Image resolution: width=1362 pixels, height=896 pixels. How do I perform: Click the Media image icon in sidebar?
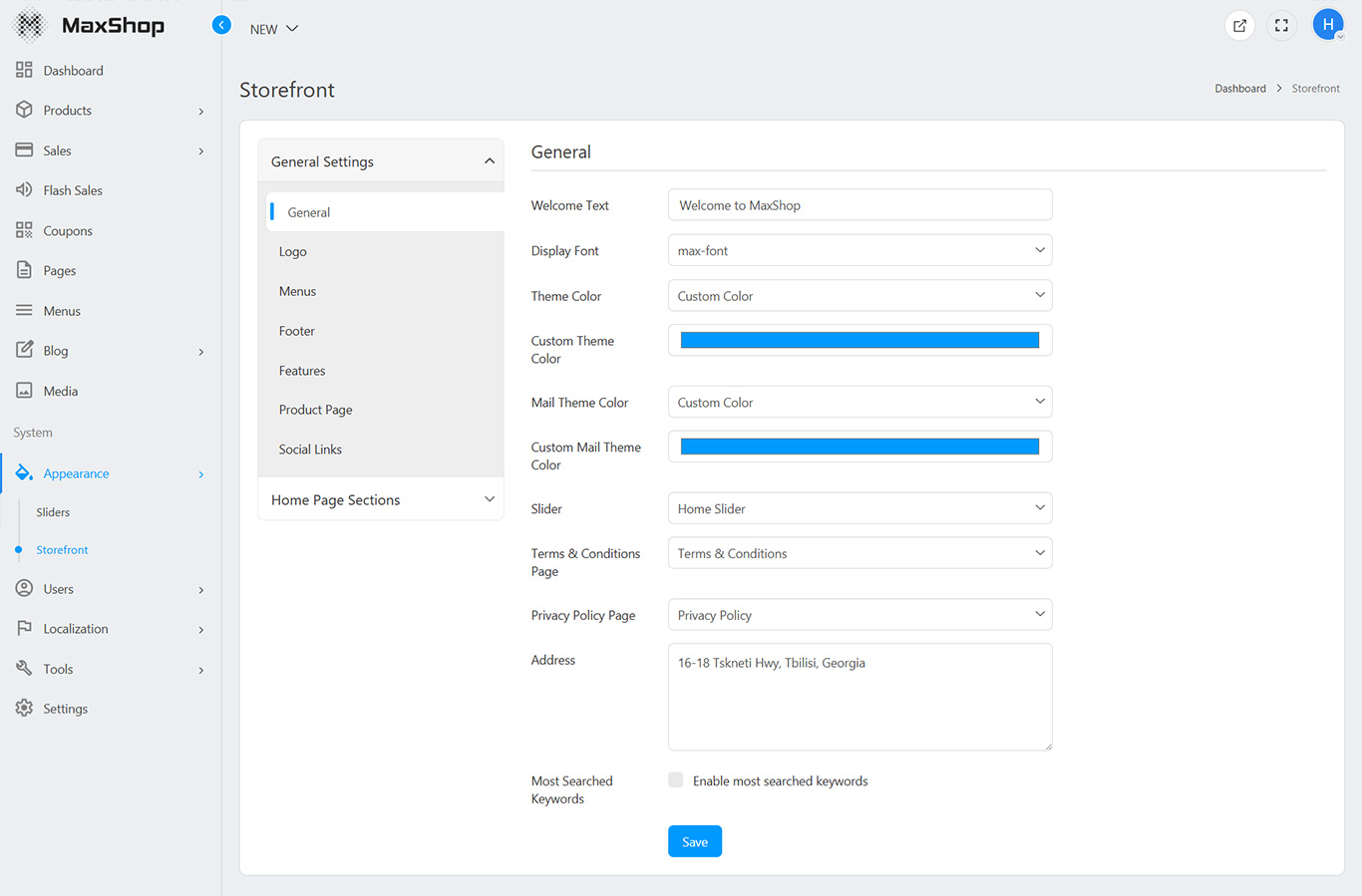[24, 391]
